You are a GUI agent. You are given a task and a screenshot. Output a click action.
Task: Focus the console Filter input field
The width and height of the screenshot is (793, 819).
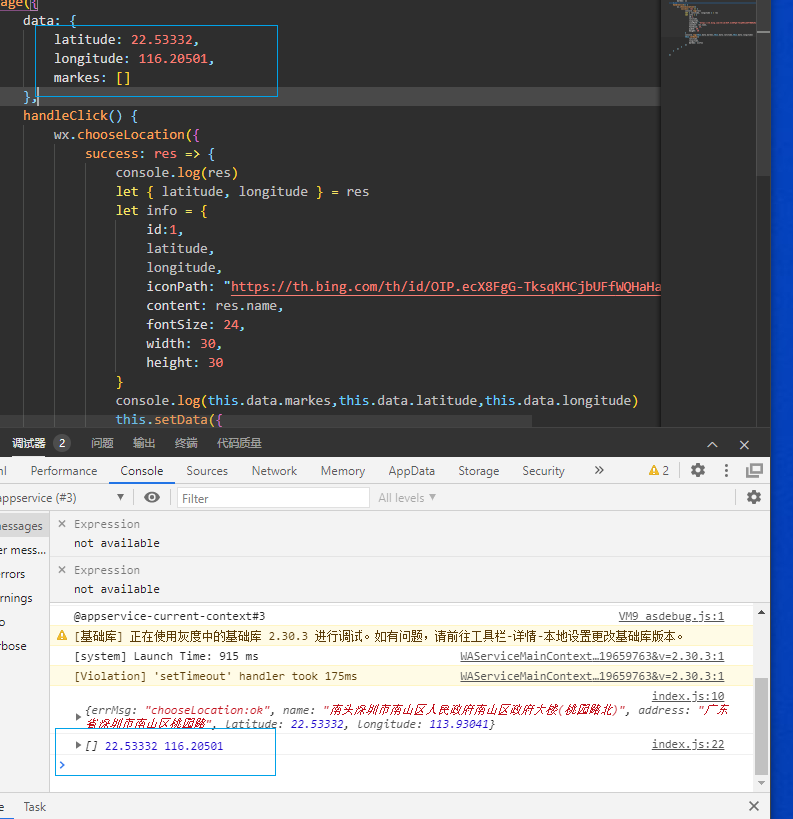(x=273, y=498)
